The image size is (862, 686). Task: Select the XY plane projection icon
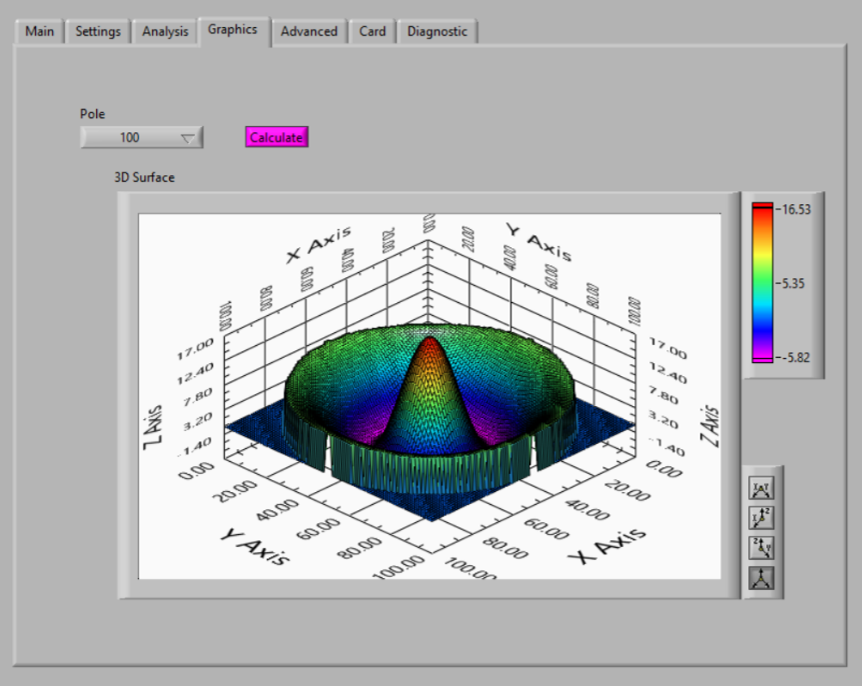point(759,487)
